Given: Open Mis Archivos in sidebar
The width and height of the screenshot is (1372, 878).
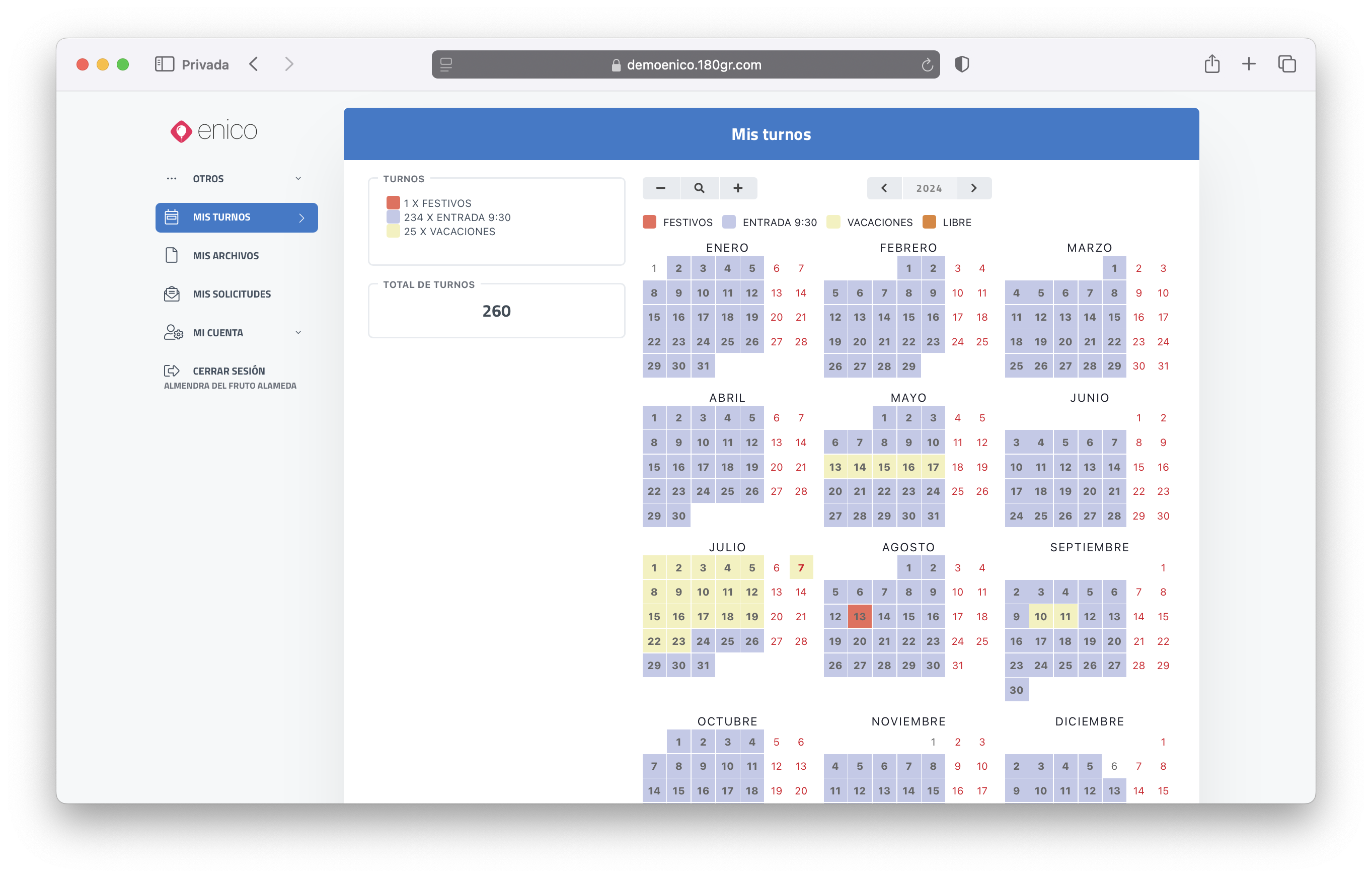Looking at the screenshot, I should click(225, 256).
